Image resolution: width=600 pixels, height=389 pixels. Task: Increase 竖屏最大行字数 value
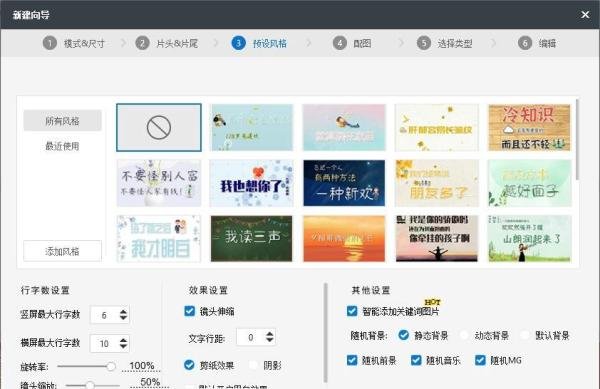[123, 311]
